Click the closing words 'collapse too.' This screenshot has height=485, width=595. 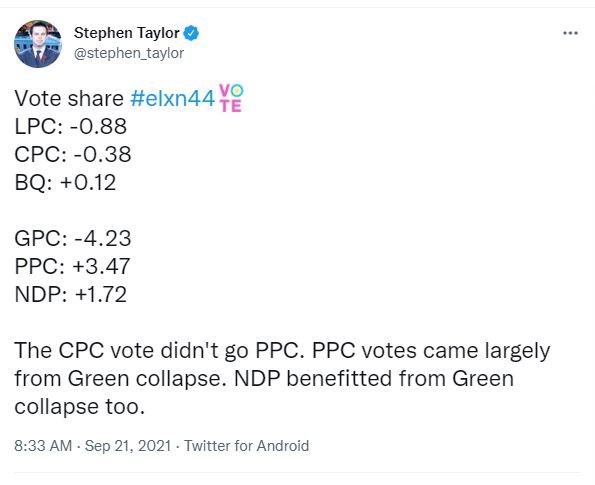point(80,407)
